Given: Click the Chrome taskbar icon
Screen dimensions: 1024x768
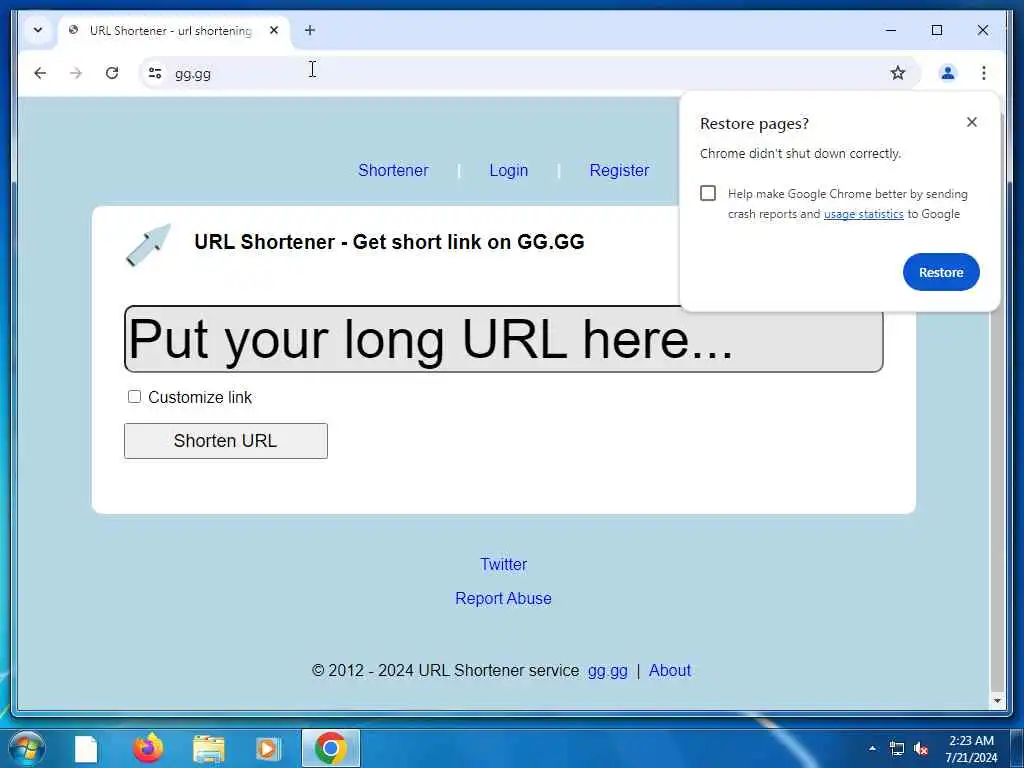Looking at the screenshot, I should 330,748.
